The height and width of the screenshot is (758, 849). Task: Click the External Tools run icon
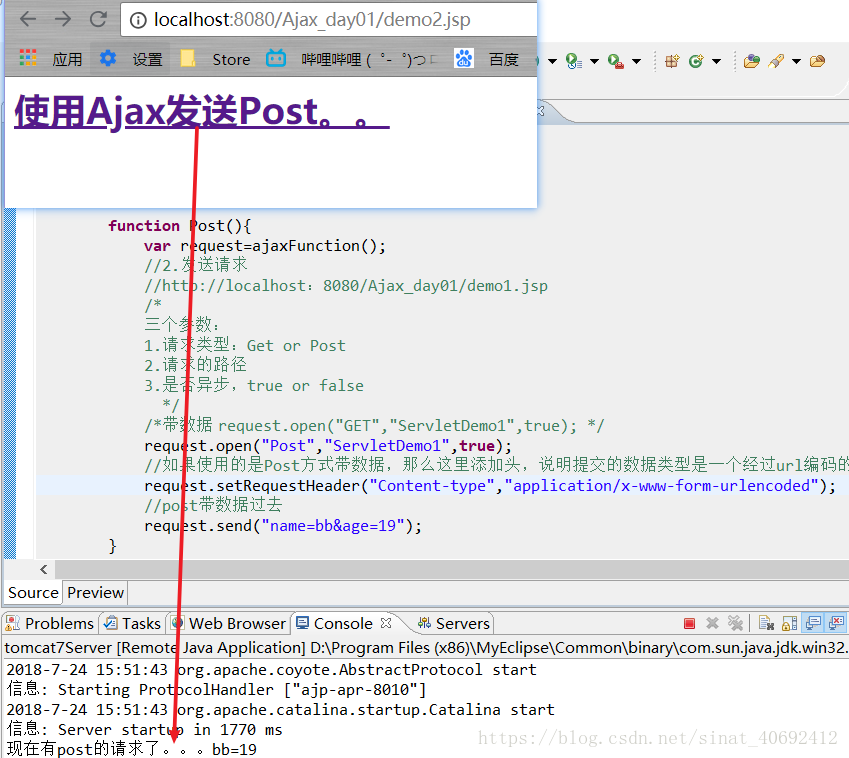click(616, 61)
